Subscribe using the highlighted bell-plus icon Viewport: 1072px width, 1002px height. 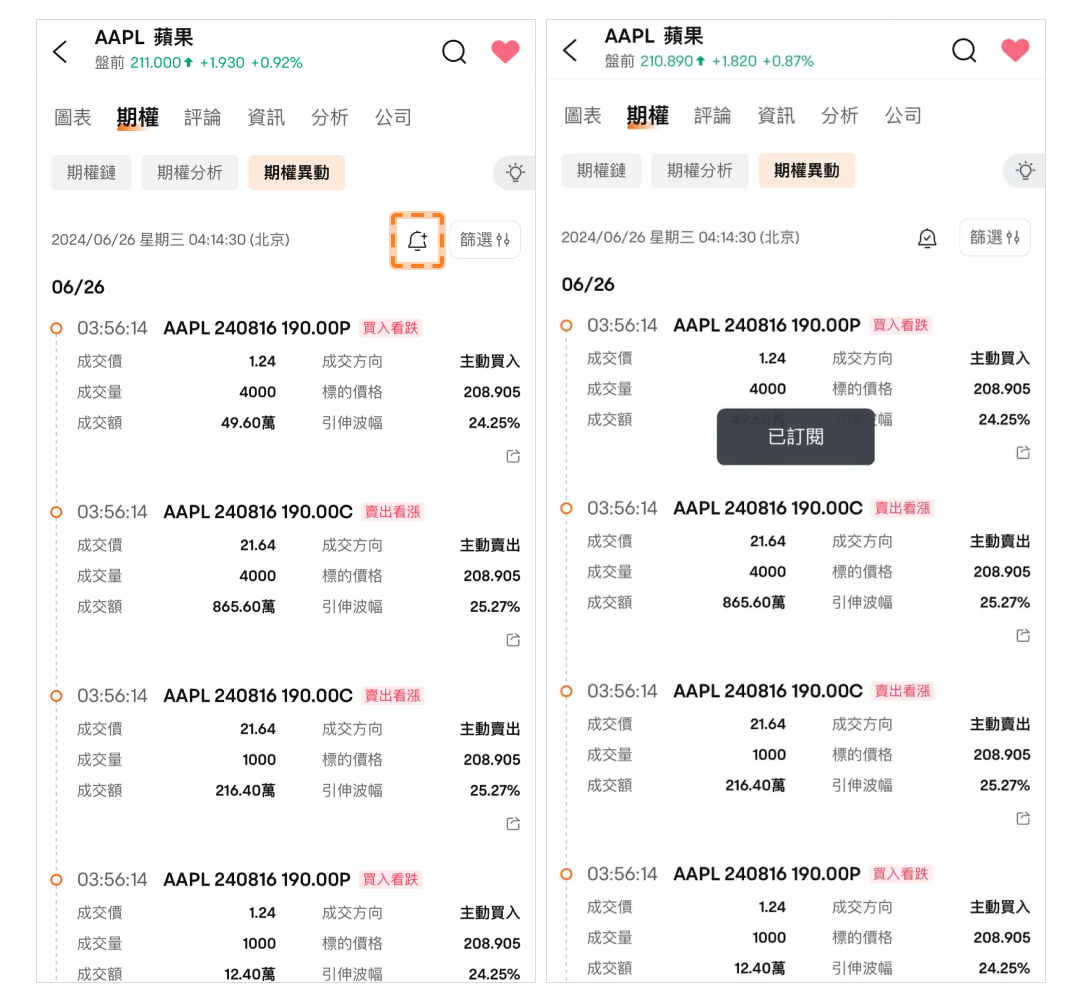[x=418, y=241]
